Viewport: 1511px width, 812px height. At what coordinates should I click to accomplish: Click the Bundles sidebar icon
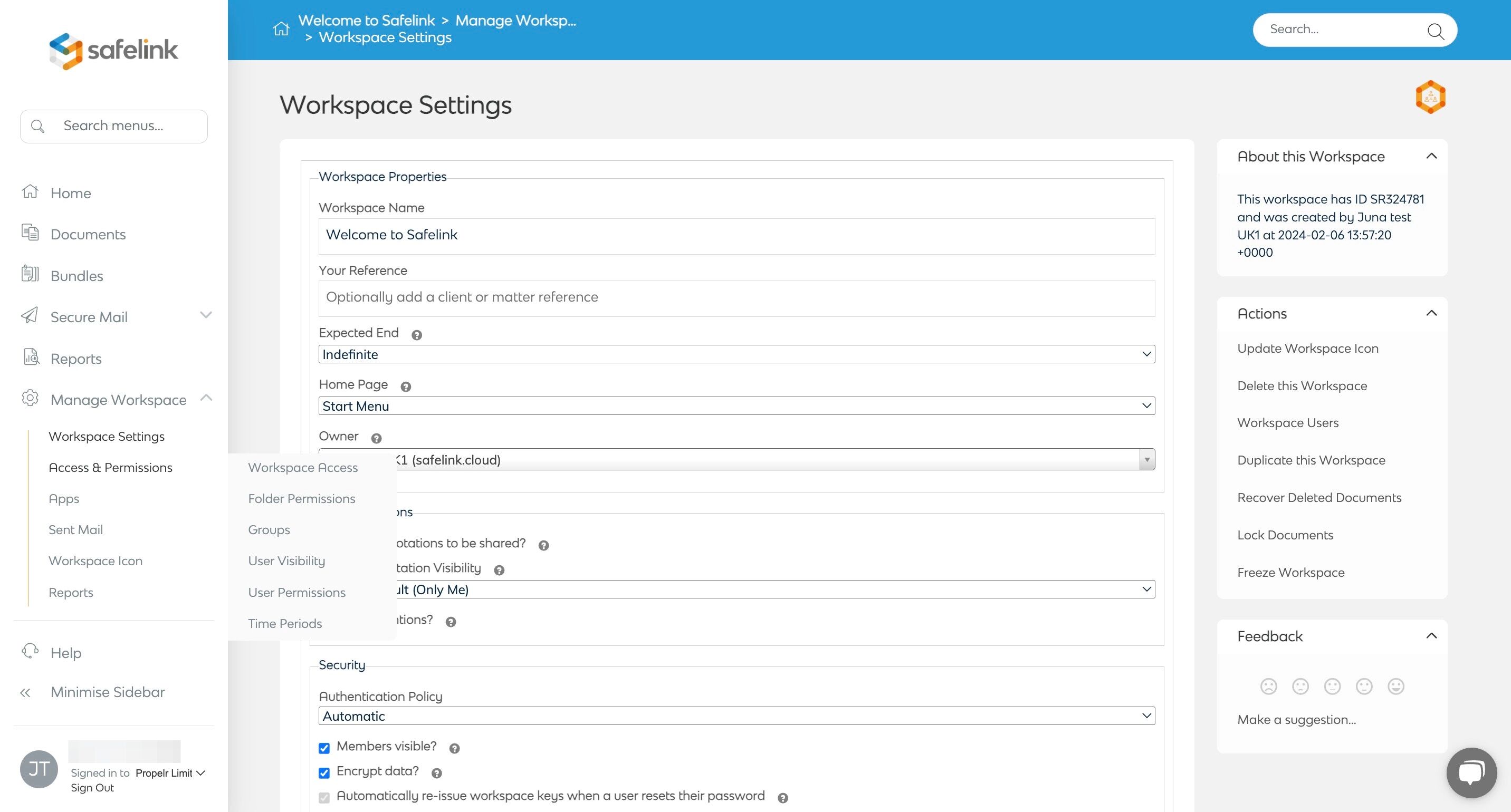tap(30, 274)
